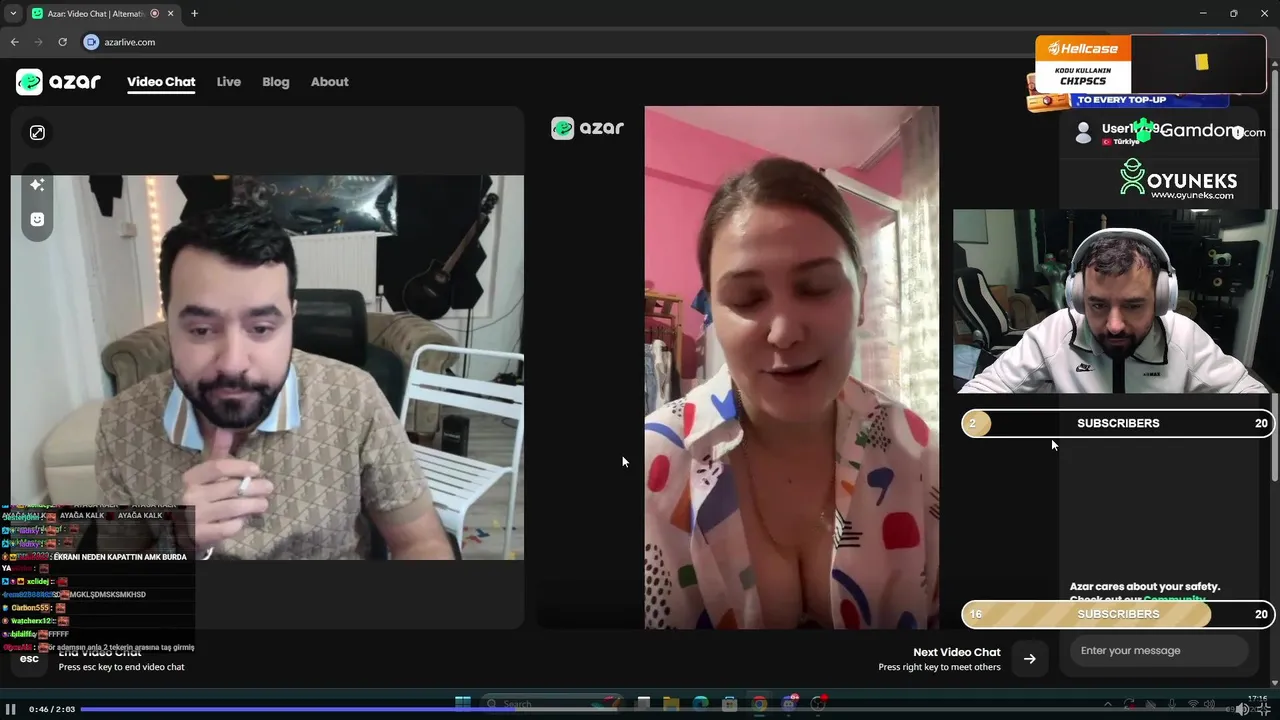Screen dimensions: 1280x720
Task: Click the lower SUBSCRIBERS progress bar
Action: click(1118, 614)
